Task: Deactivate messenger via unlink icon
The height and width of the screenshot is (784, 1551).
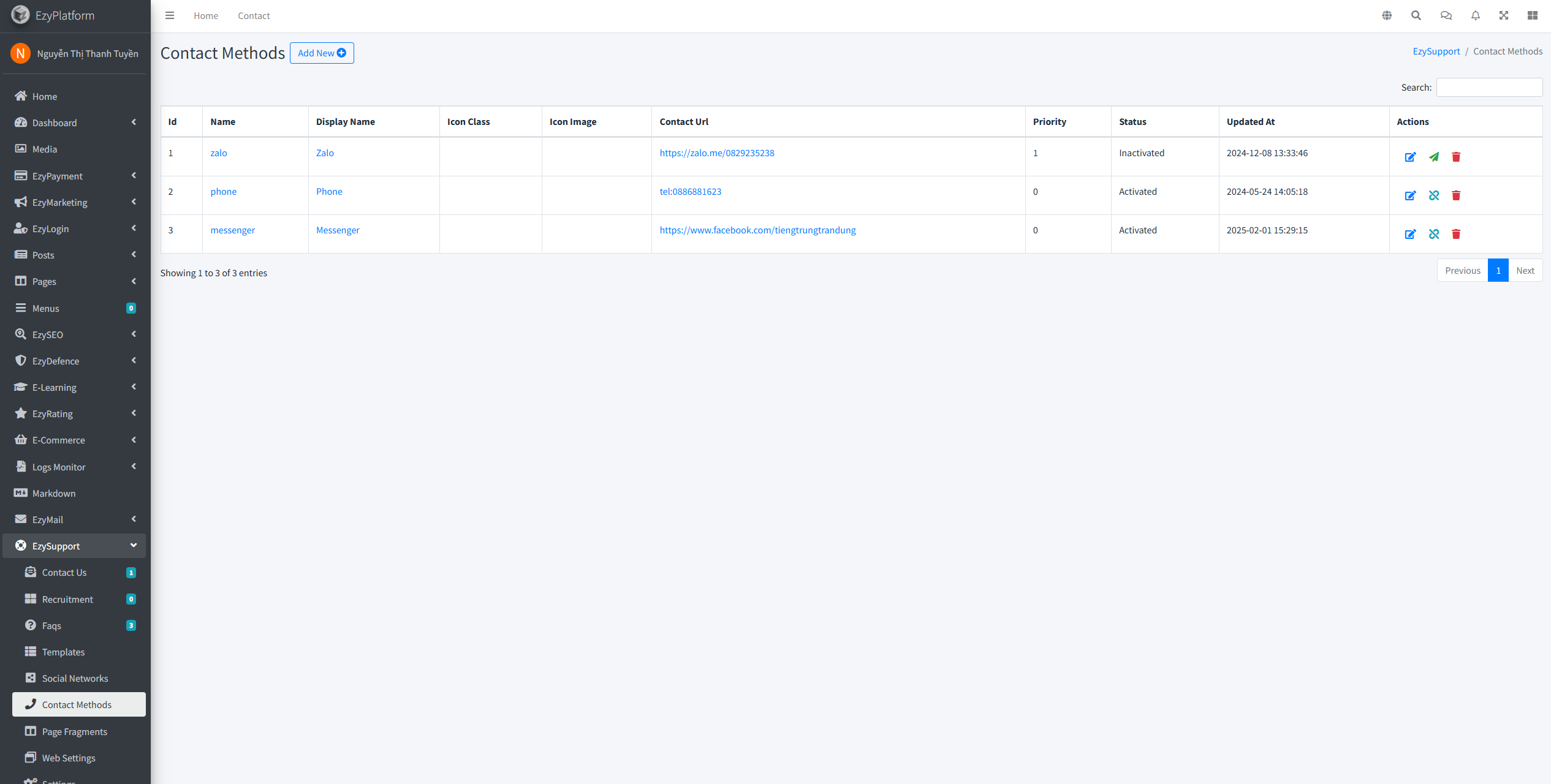Action: tap(1433, 234)
